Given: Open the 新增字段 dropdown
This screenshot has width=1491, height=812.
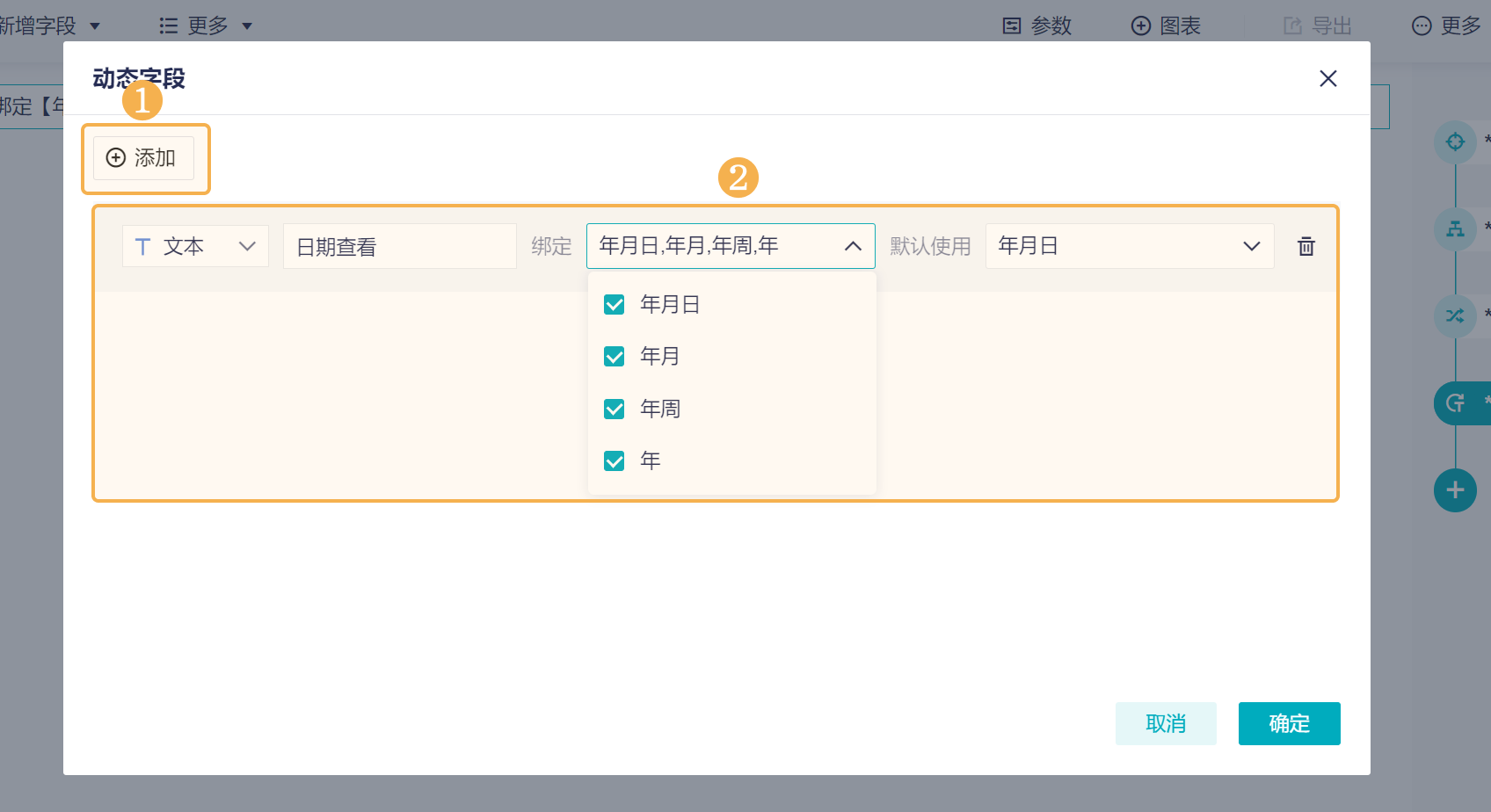Looking at the screenshot, I should (51, 26).
